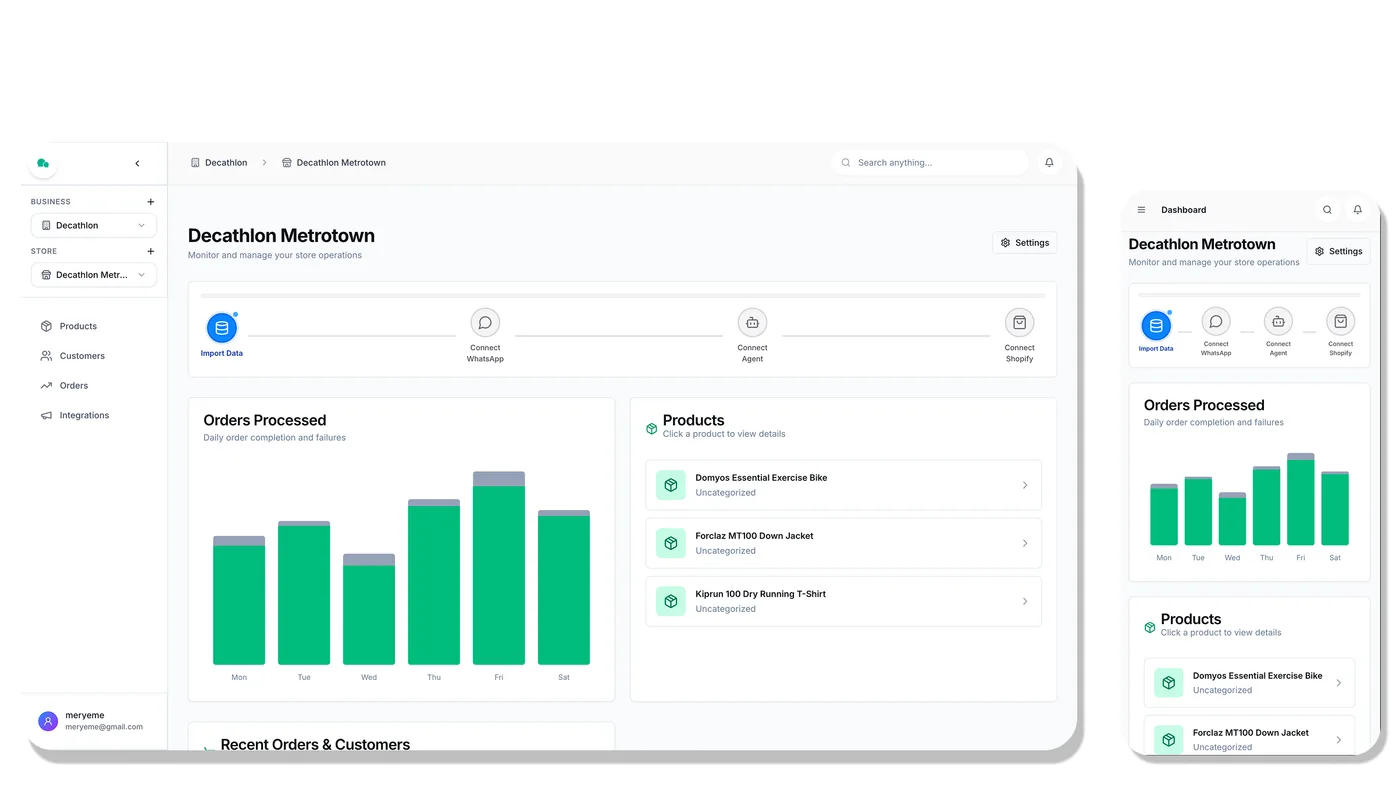This screenshot has height=809, width=1400.
Task: Open notifications bell in desktop view
Action: [x=1049, y=162]
